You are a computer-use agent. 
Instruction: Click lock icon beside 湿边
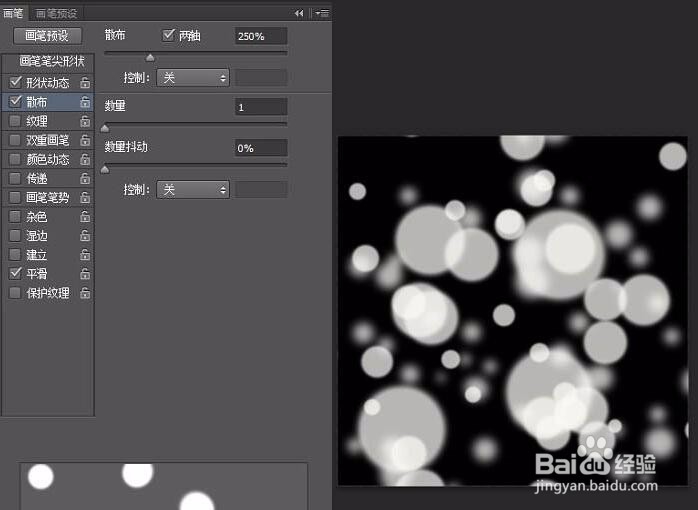(x=85, y=236)
